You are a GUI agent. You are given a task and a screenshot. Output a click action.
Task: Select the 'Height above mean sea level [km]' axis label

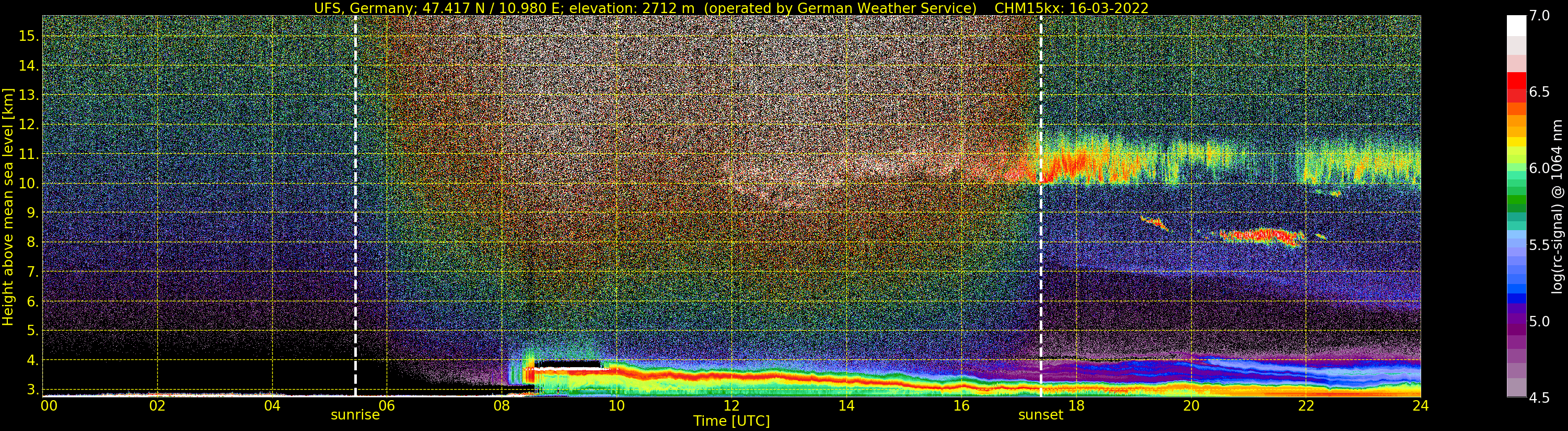click(x=8, y=207)
